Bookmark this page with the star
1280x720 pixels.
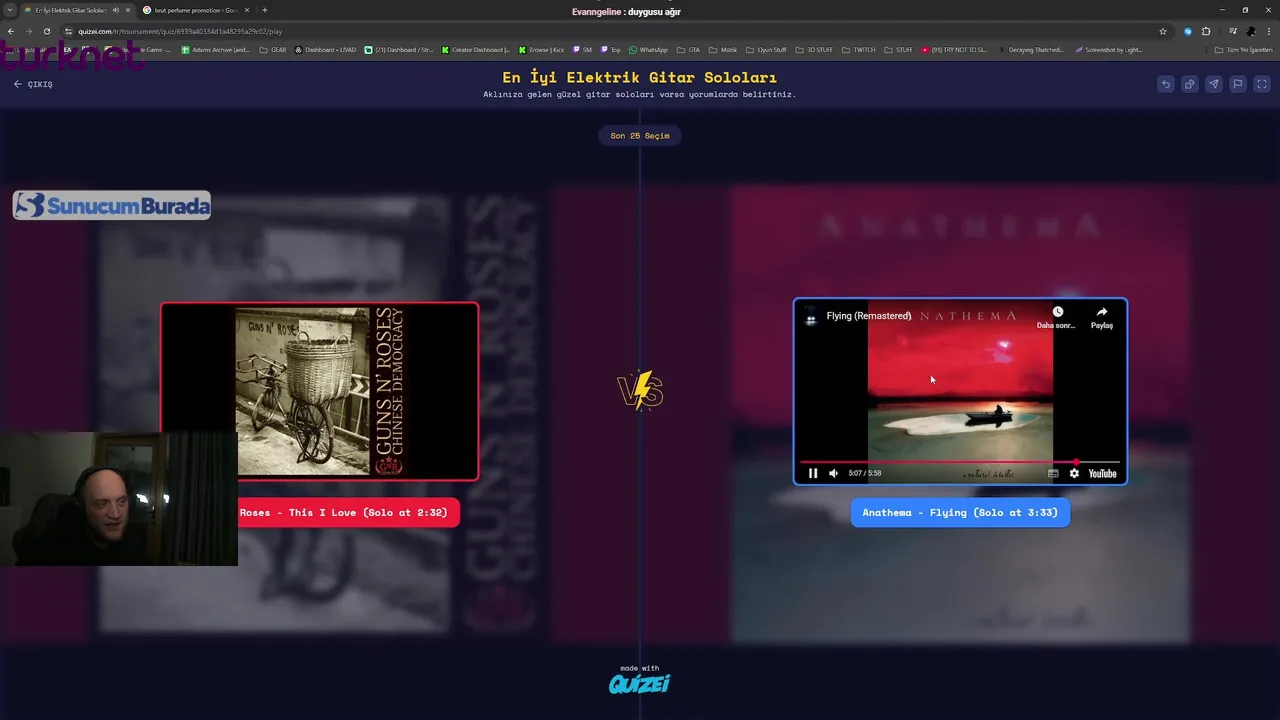(1162, 31)
